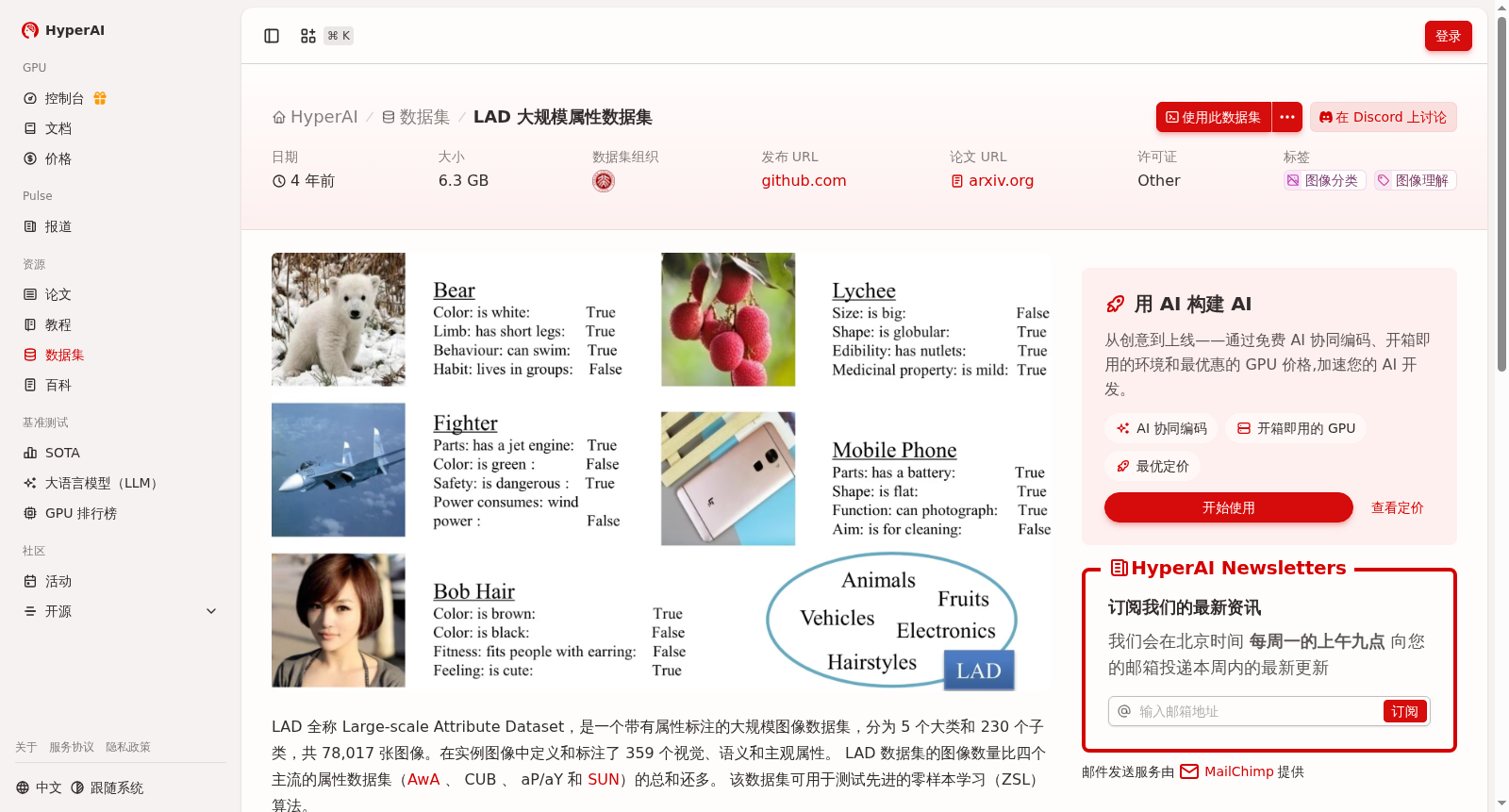Click the HyperAI logo in sidebar
The height and width of the screenshot is (812, 1509).
coord(62,30)
